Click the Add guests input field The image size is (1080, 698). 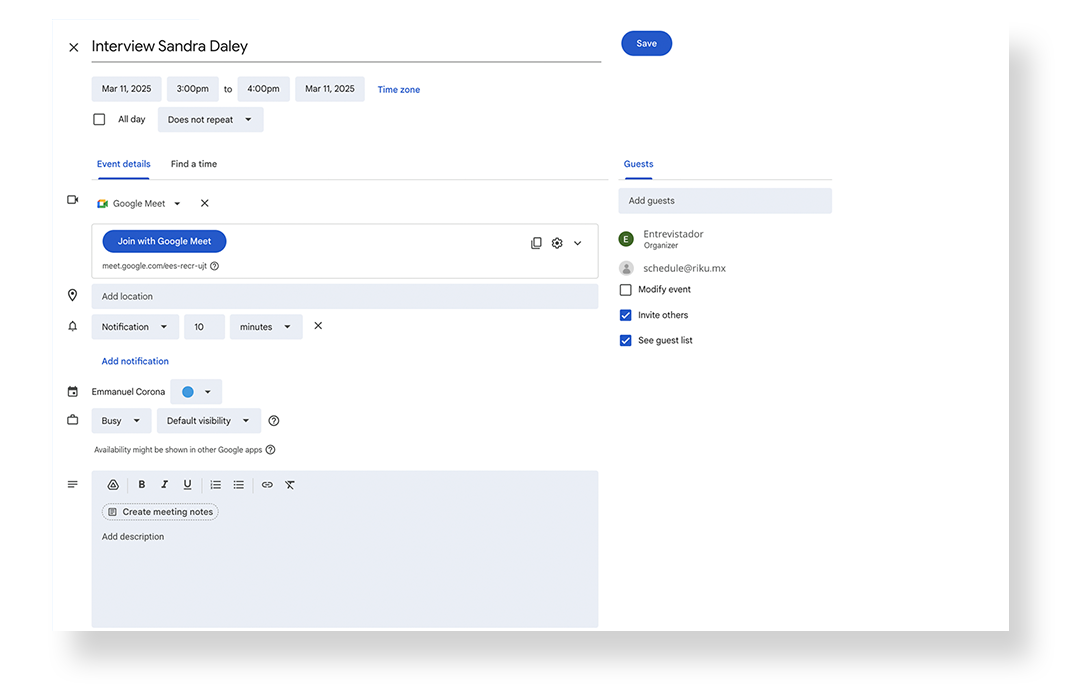click(x=724, y=201)
